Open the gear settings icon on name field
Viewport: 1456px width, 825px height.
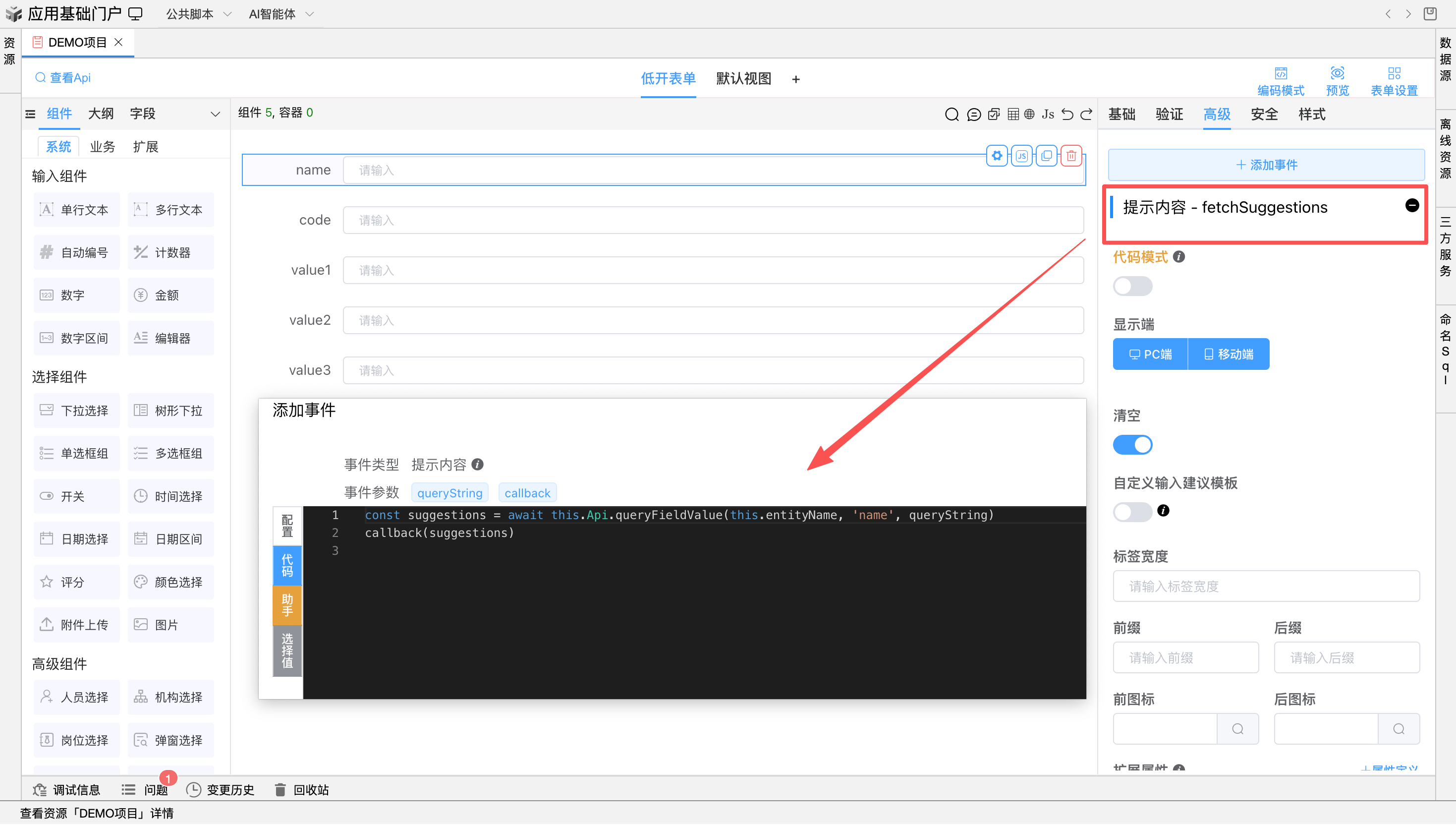pyautogui.click(x=997, y=156)
